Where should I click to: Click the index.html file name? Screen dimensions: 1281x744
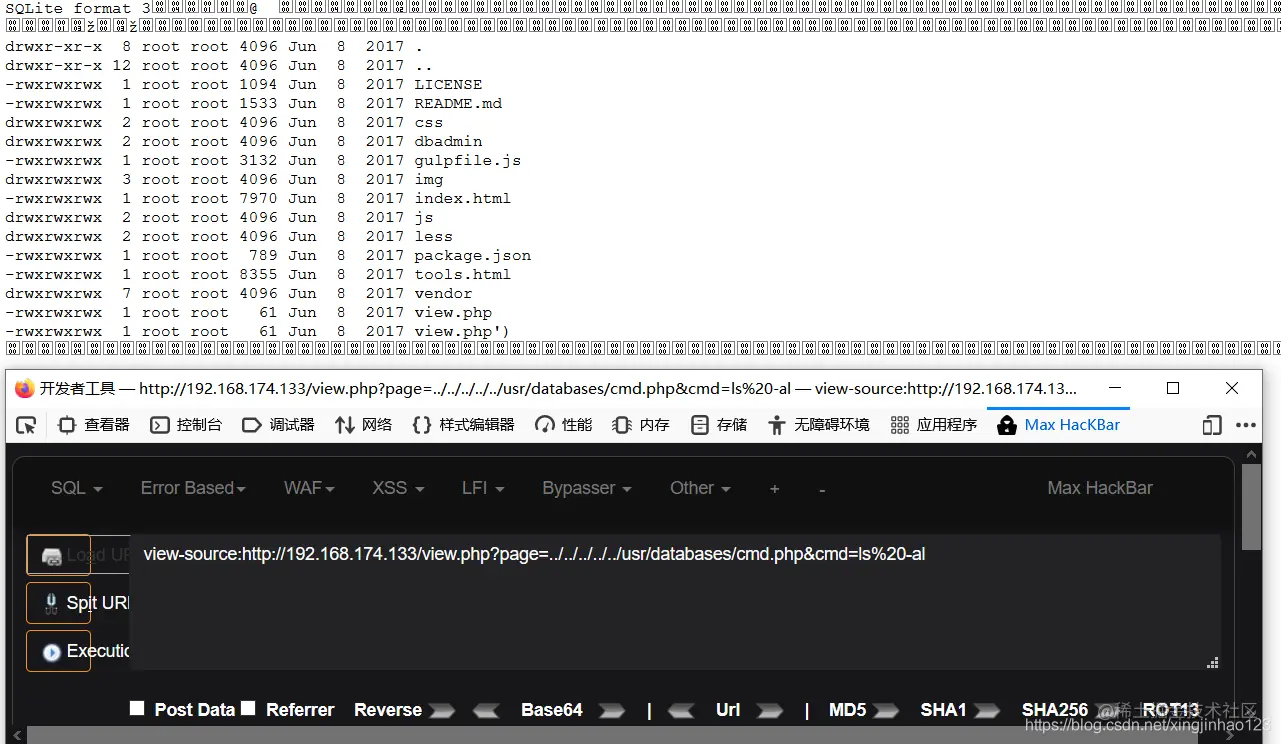click(x=463, y=198)
